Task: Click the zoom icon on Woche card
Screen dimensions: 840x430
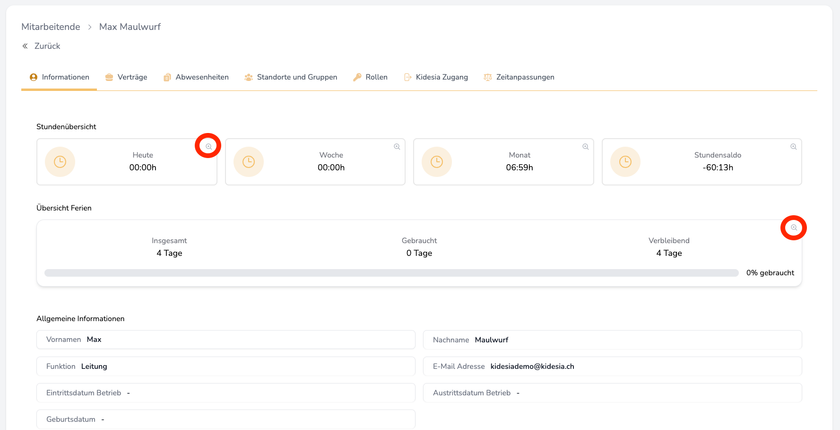Action: point(397,147)
